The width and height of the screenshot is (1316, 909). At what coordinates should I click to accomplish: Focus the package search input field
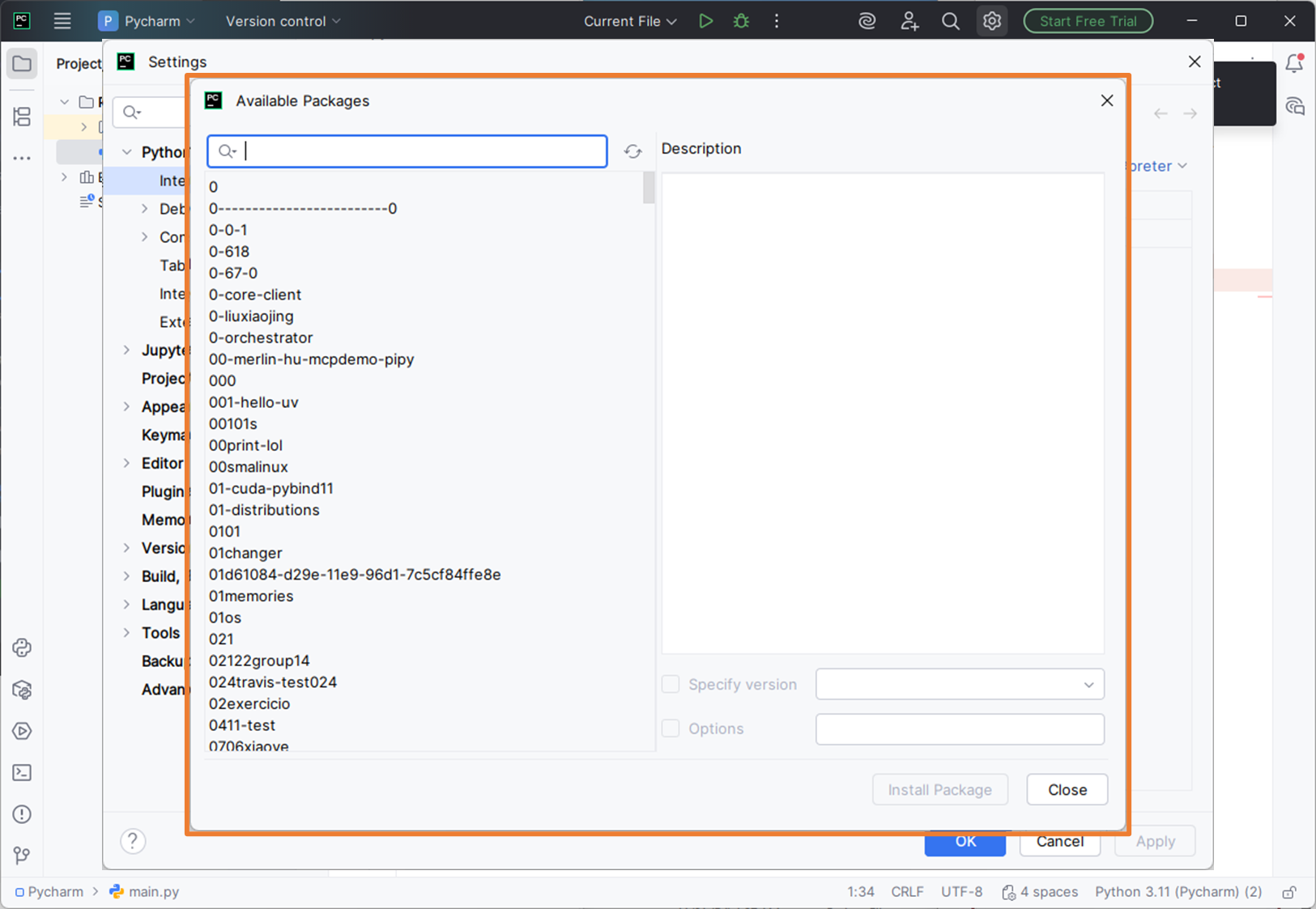tap(407, 151)
